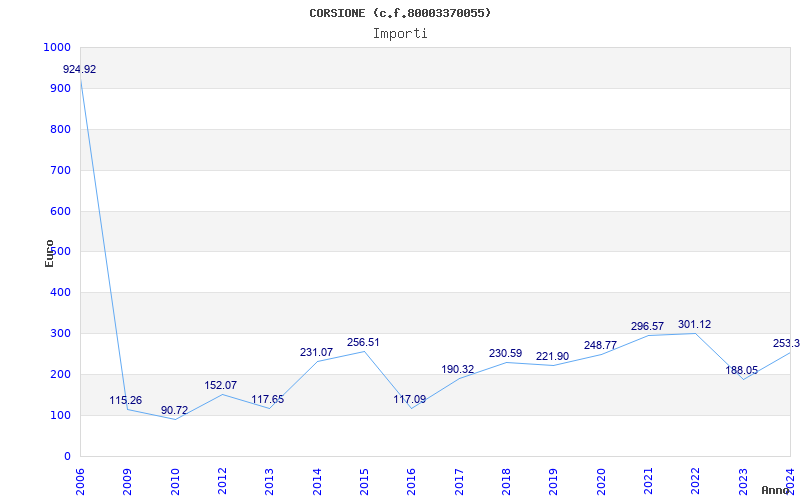
Task: Click the 296.57 data label
Action: (x=647, y=326)
